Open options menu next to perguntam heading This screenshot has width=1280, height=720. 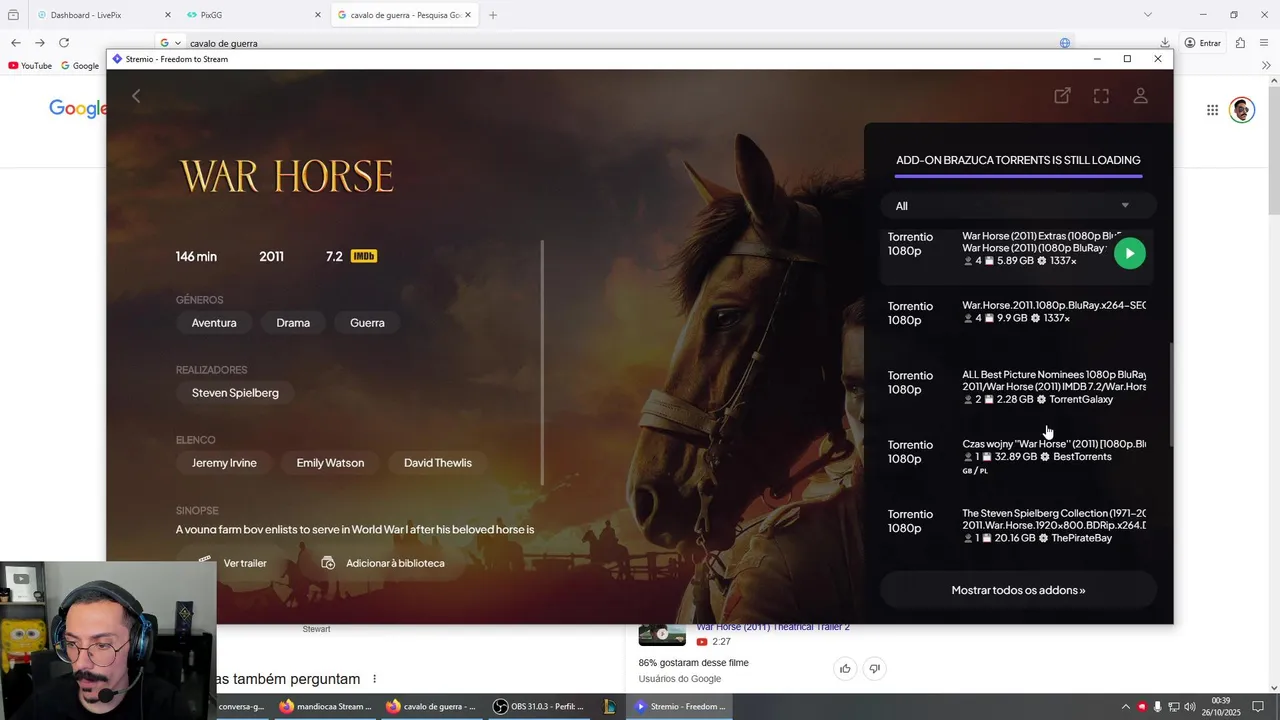(x=375, y=679)
